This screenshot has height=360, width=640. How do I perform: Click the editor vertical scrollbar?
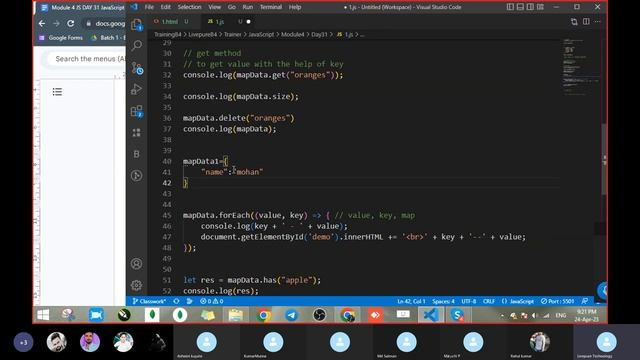(604, 159)
